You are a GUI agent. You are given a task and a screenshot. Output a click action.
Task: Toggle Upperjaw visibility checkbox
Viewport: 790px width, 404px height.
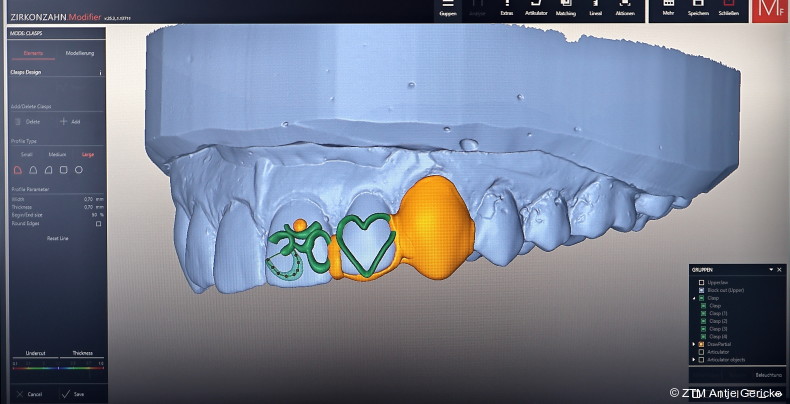click(702, 283)
